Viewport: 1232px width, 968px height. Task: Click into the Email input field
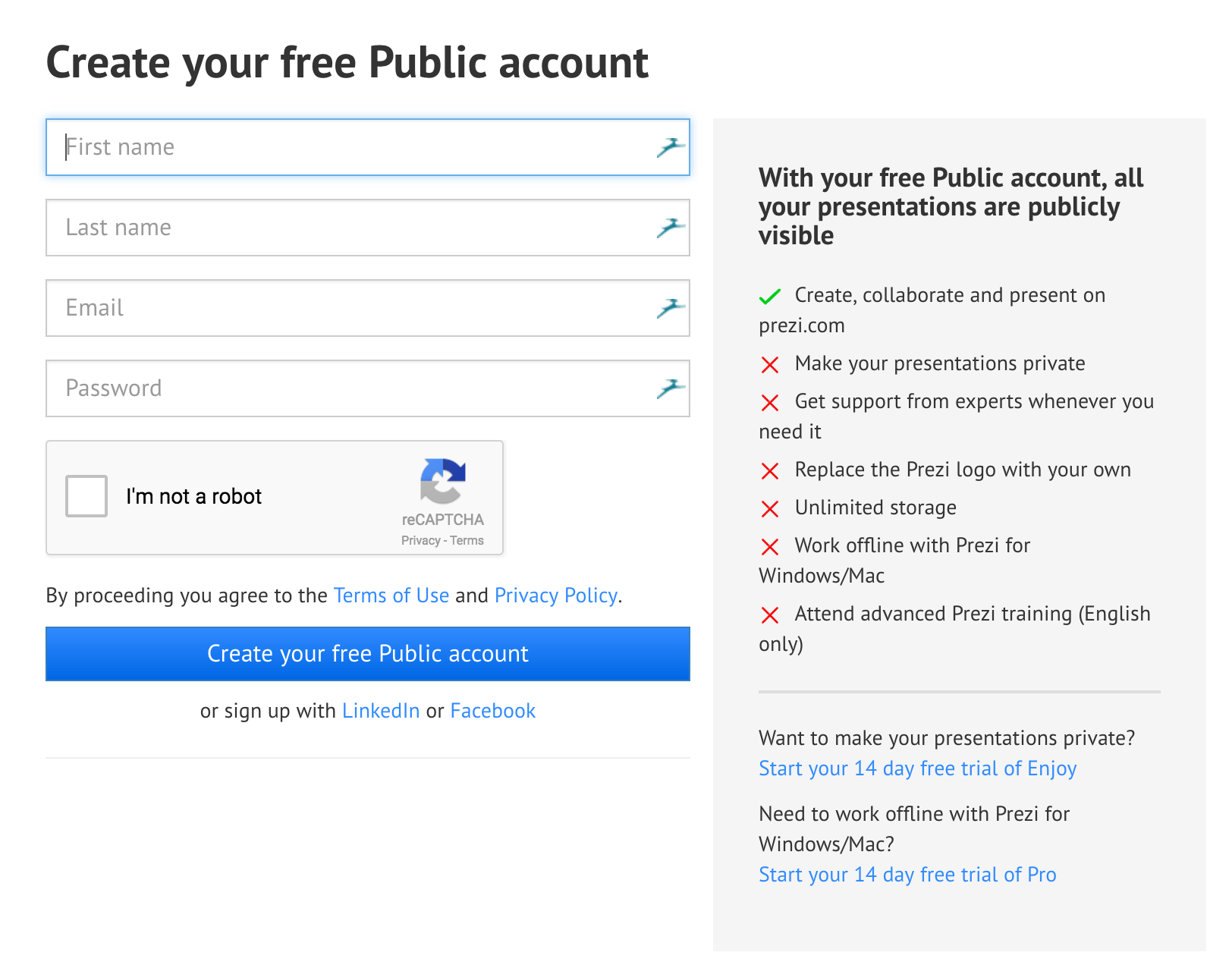(368, 308)
